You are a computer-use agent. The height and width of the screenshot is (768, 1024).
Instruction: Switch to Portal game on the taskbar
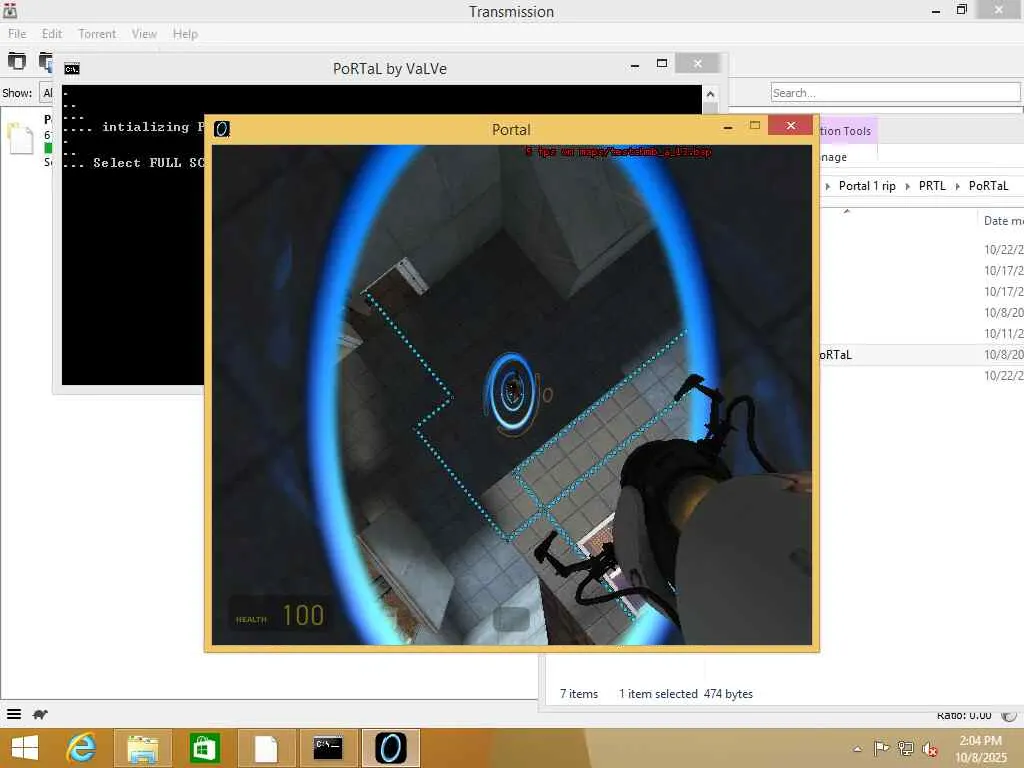click(x=391, y=748)
